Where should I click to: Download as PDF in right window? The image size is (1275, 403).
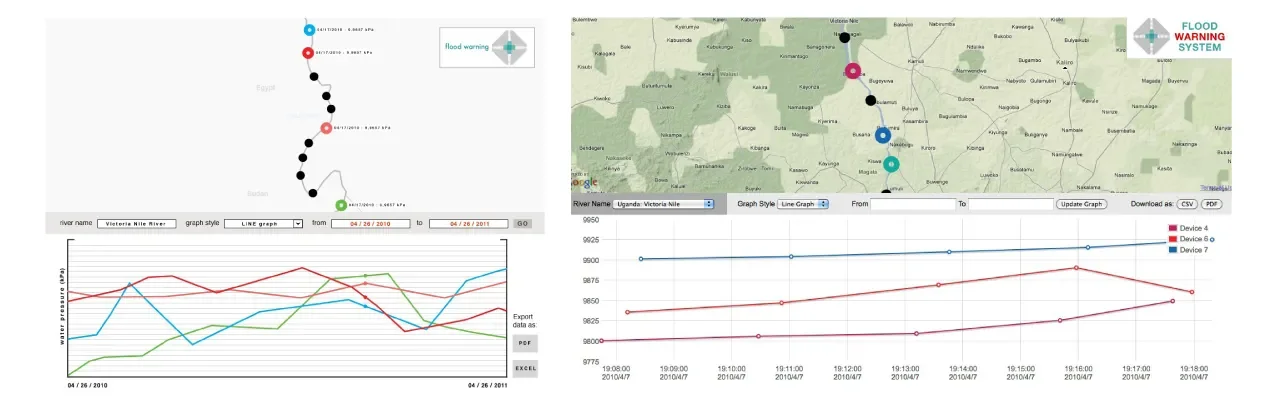click(x=1212, y=204)
